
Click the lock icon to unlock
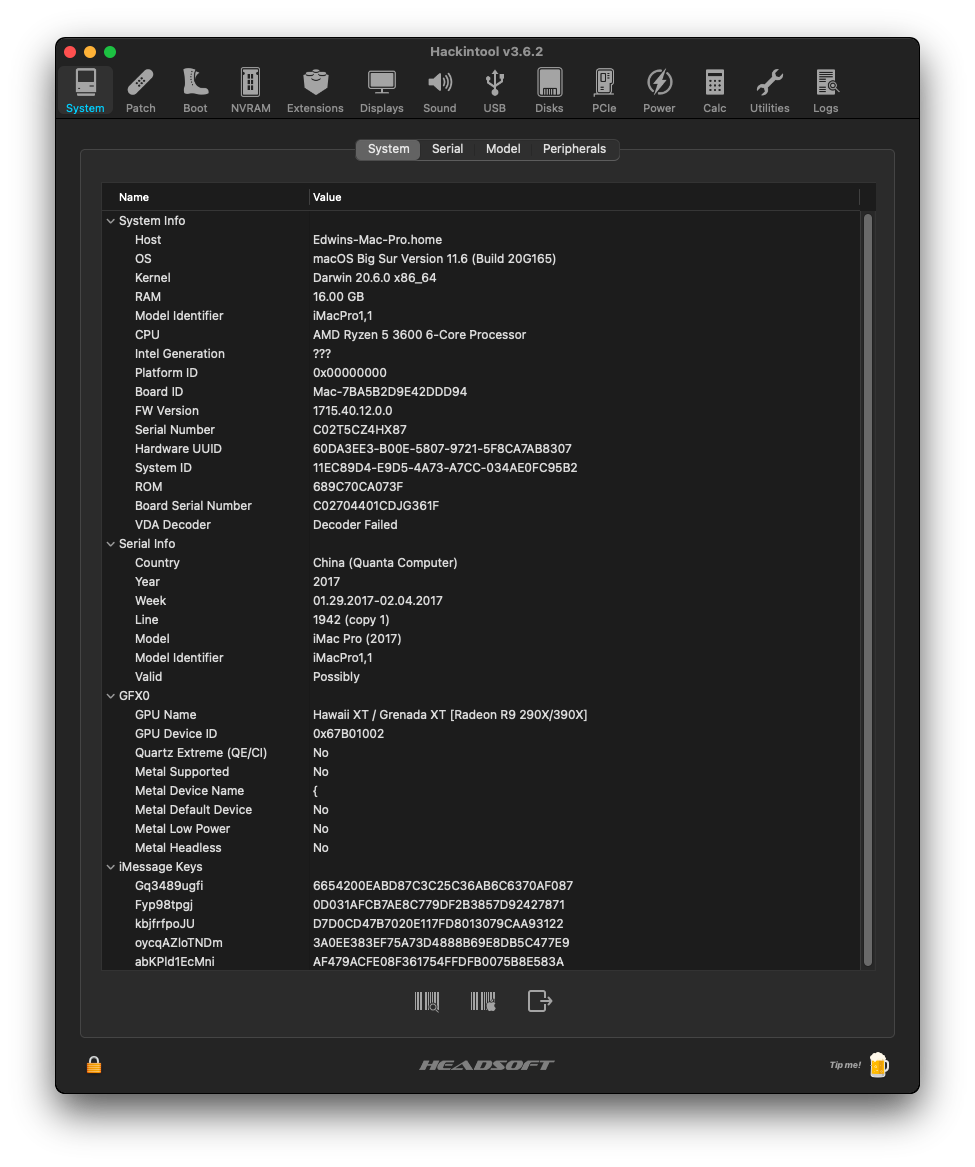point(94,1065)
